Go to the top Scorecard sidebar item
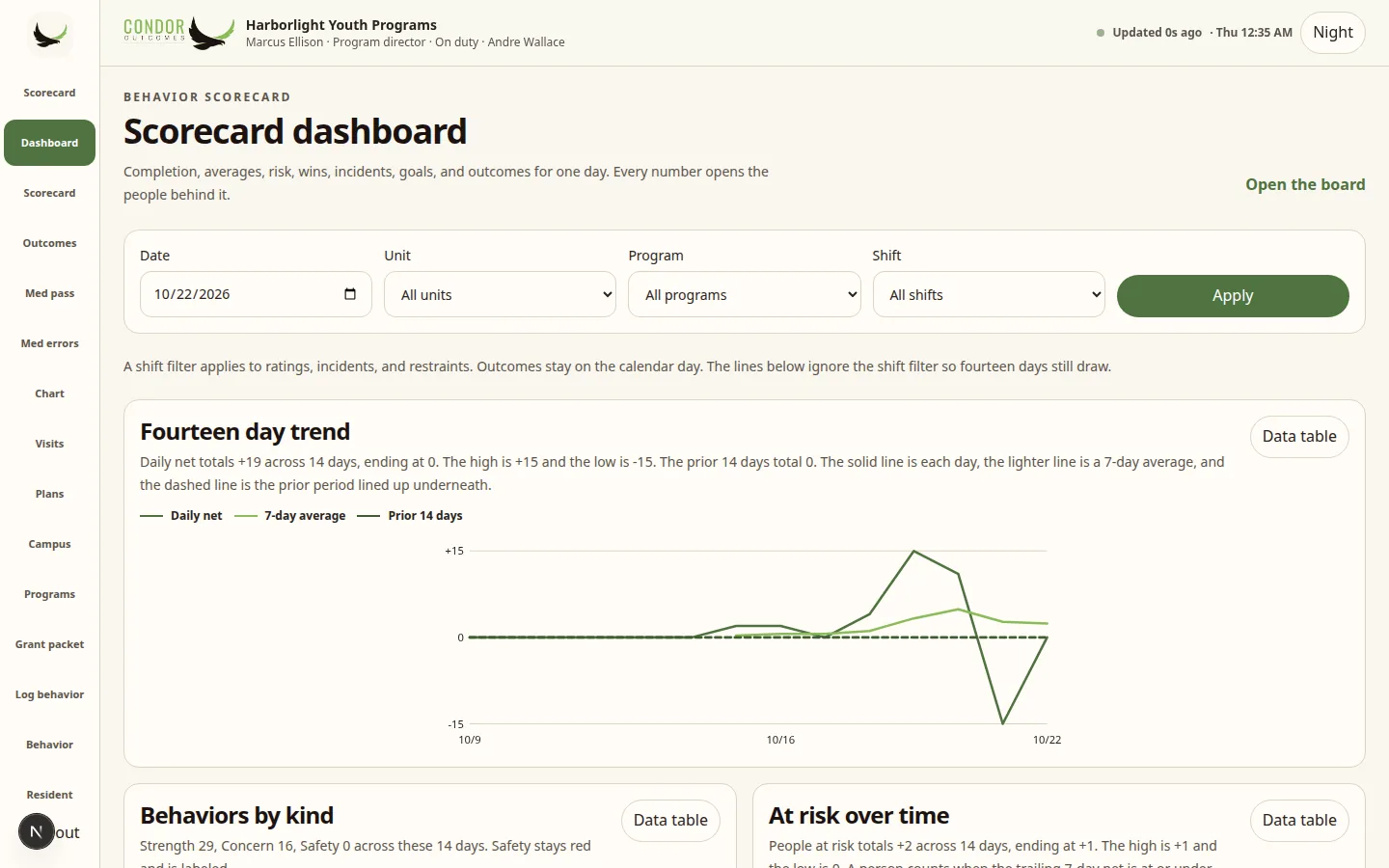 [49, 93]
